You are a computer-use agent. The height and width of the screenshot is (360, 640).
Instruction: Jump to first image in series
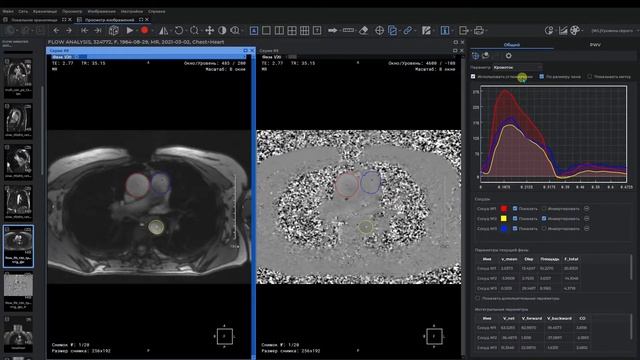pyautogui.click(x=84, y=31)
